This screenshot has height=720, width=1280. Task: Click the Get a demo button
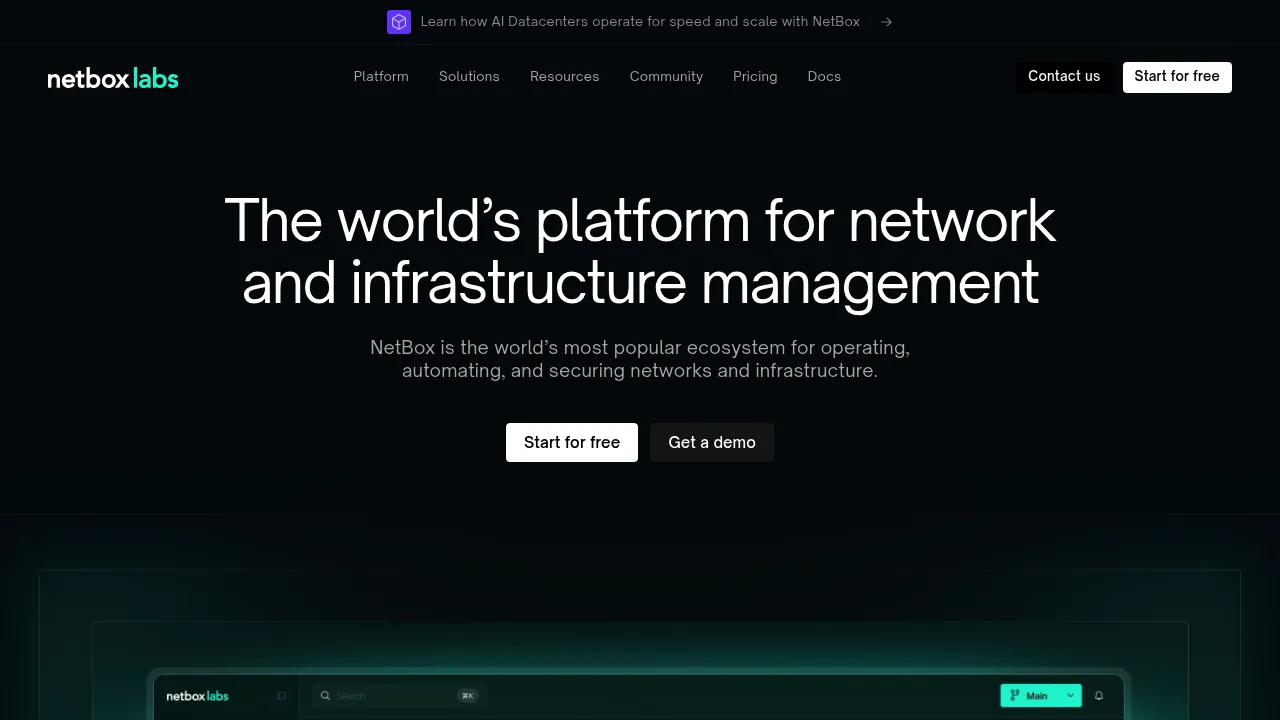coord(712,442)
